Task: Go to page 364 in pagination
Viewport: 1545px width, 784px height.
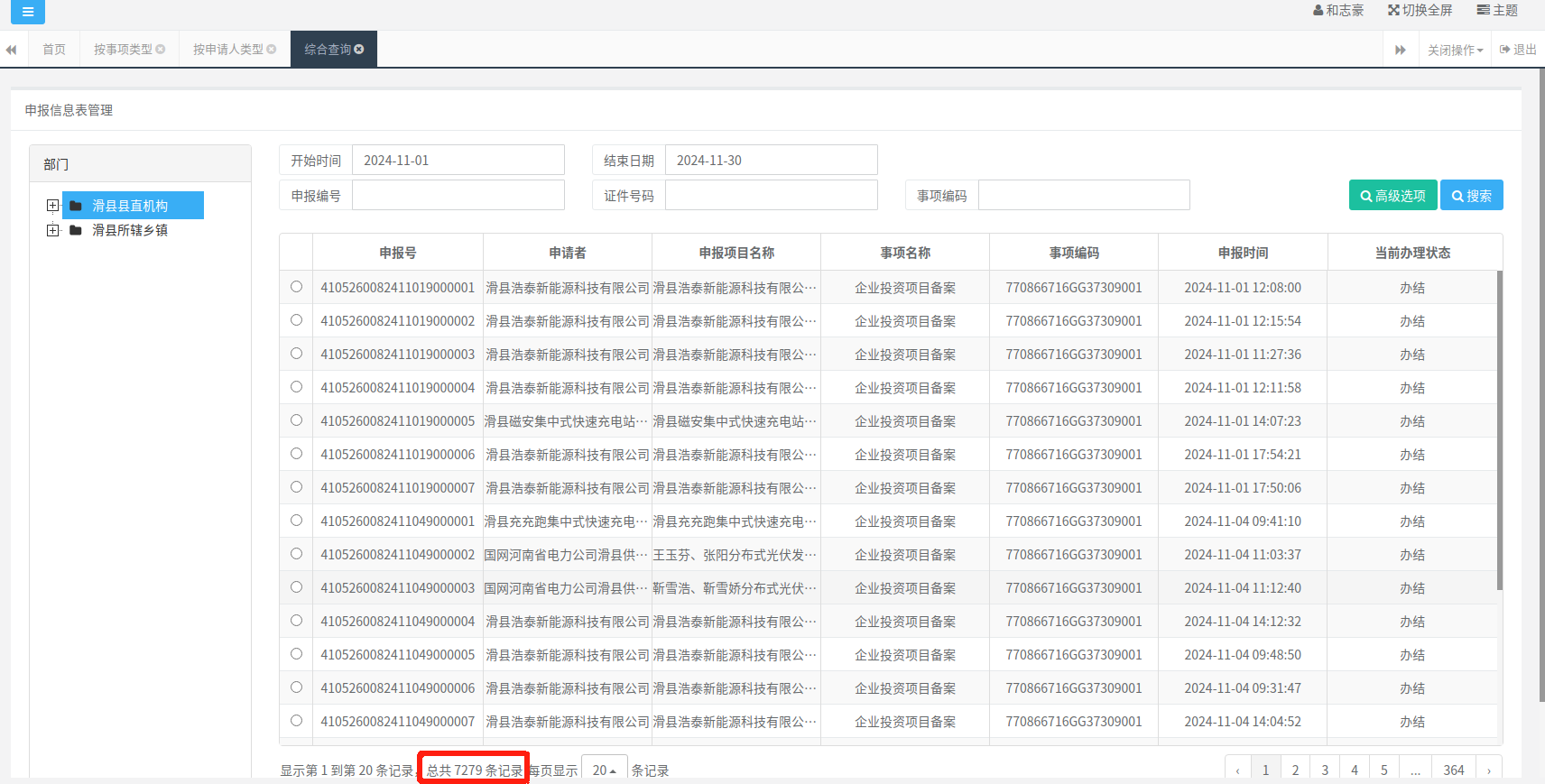Action: [1453, 770]
